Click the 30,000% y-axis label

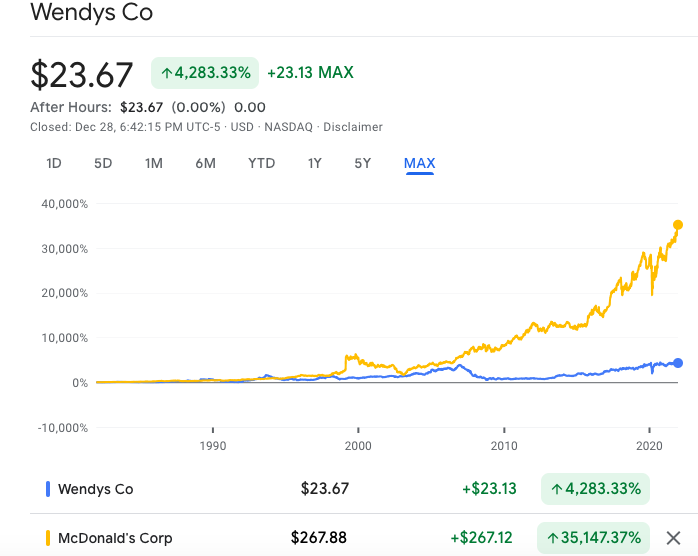click(65, 249)
